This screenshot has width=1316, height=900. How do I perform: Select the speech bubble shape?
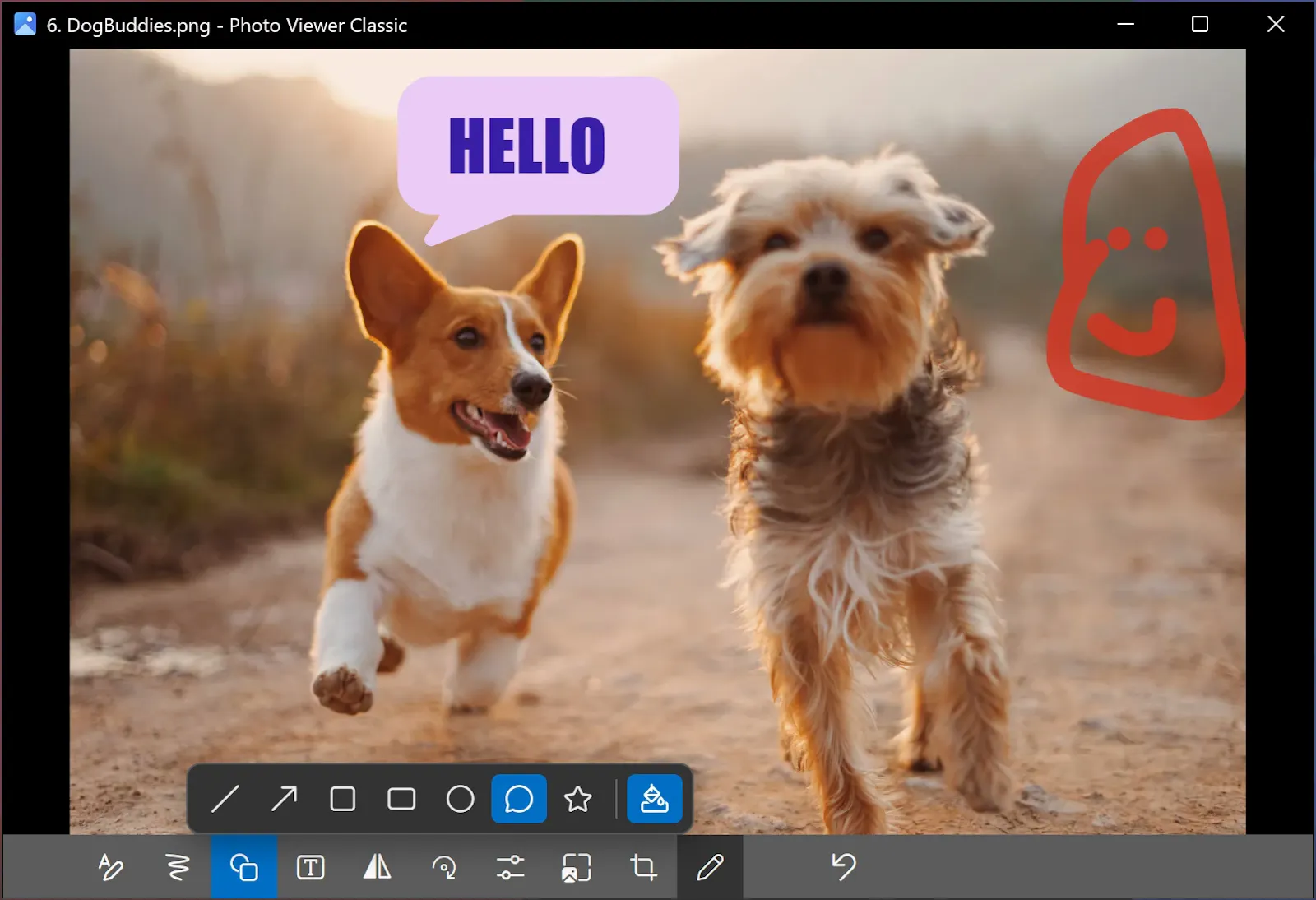519,799
